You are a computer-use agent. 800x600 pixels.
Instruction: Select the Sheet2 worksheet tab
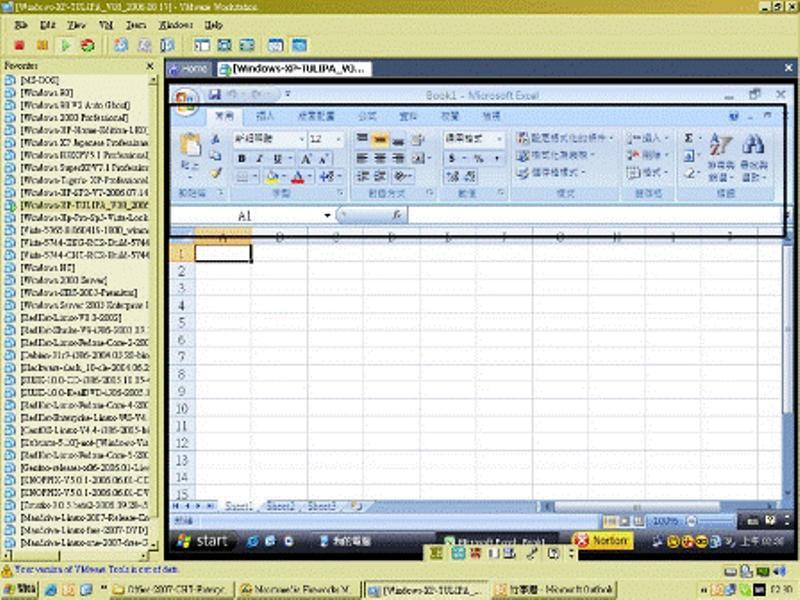point(281,506)
